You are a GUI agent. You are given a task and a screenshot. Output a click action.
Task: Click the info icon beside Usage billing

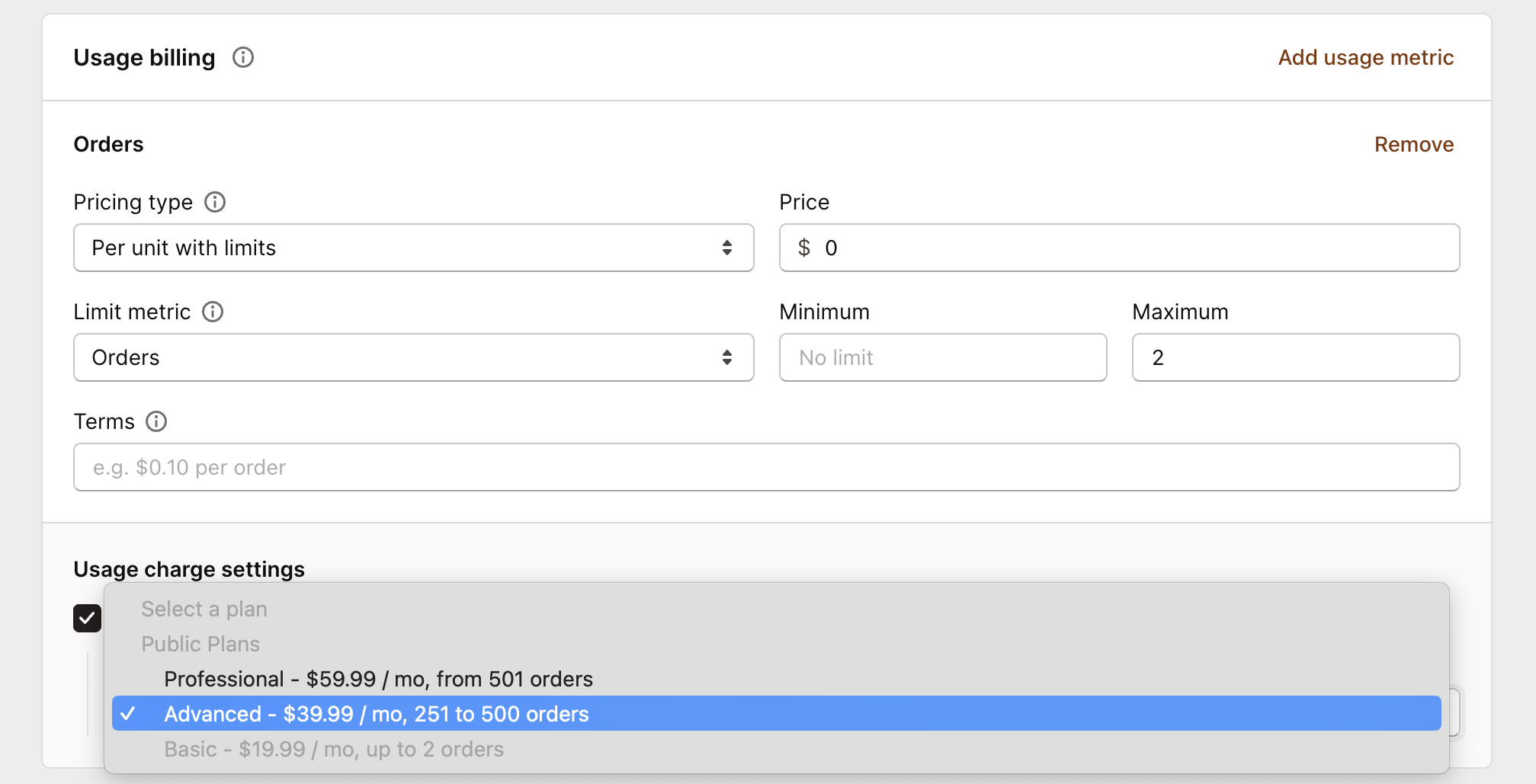coord(243,57)
